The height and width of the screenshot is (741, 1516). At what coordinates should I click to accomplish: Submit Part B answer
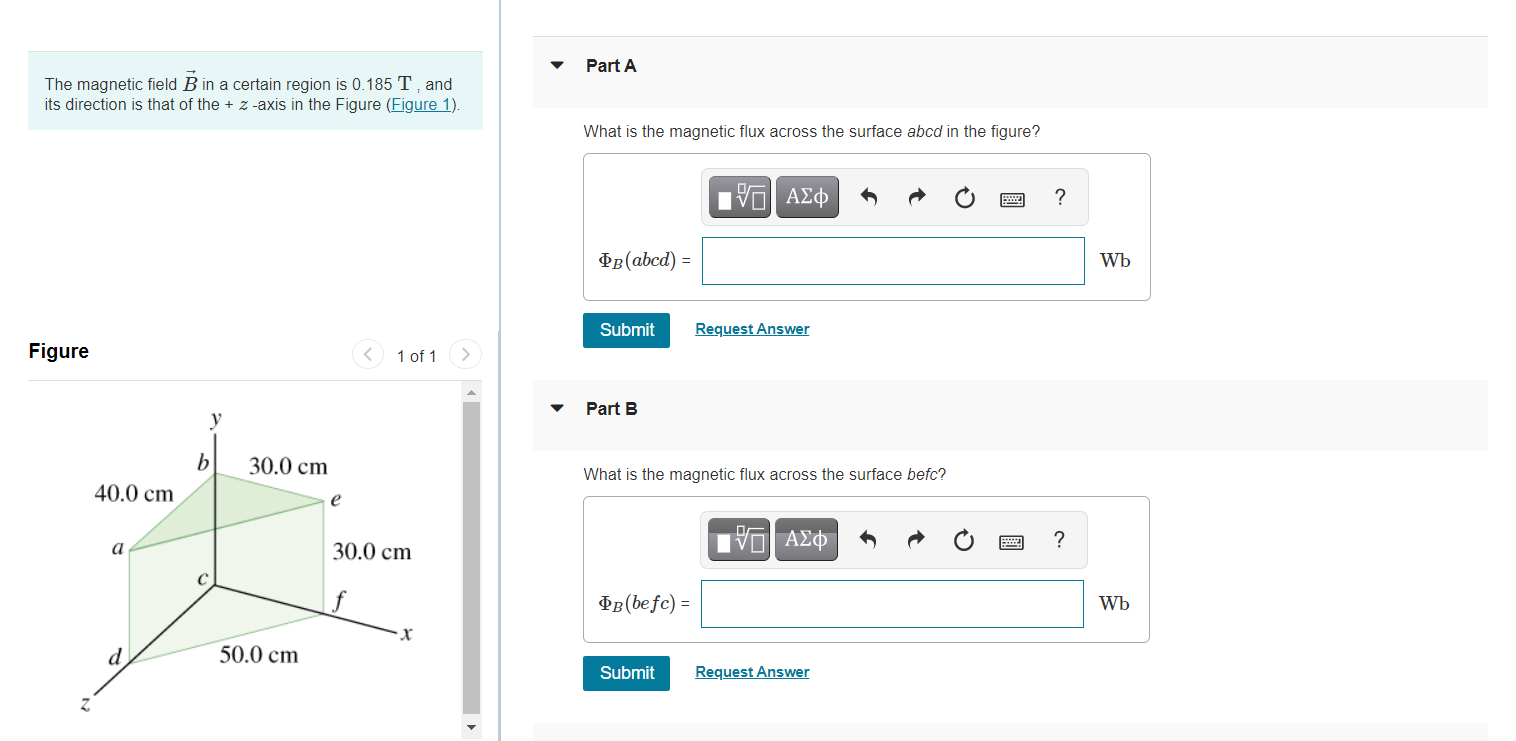point(626,673)
